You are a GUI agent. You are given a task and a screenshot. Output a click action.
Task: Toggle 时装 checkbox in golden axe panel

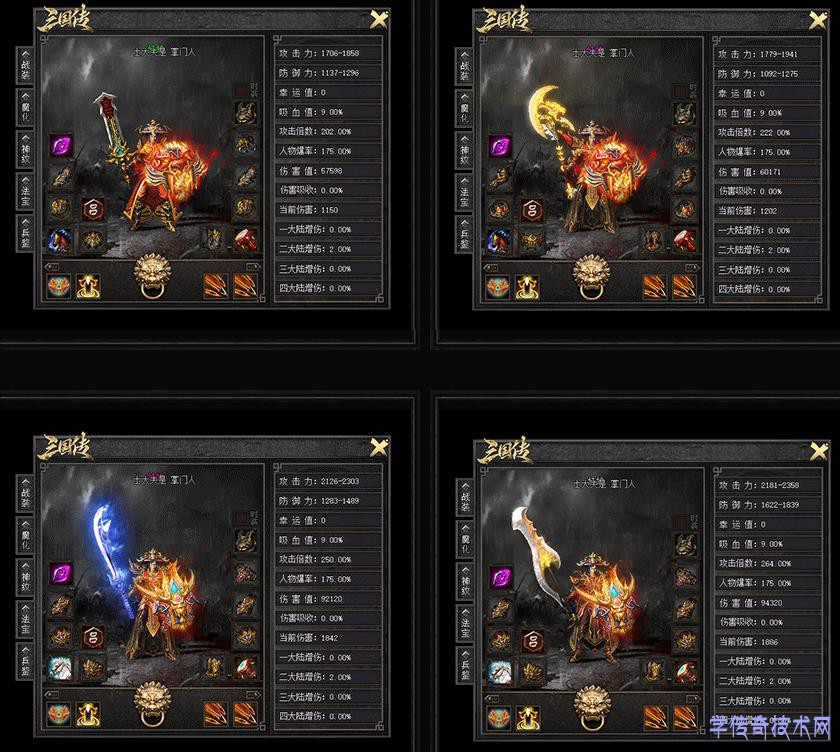click(680, 91)
